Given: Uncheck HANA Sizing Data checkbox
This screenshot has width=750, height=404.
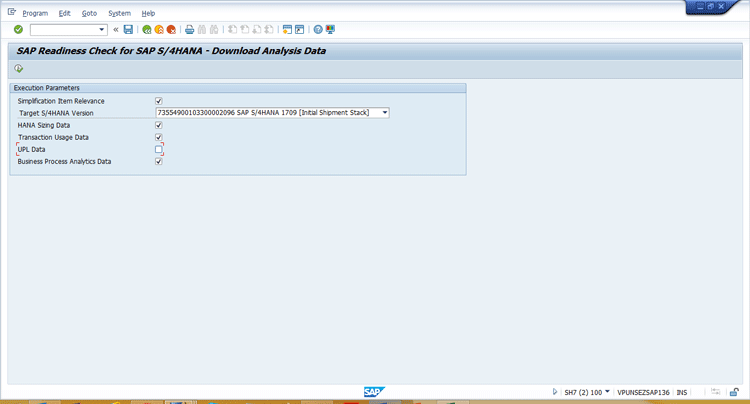Looking at the screenshot, I should pyautogui.click(x=159, y=125).
